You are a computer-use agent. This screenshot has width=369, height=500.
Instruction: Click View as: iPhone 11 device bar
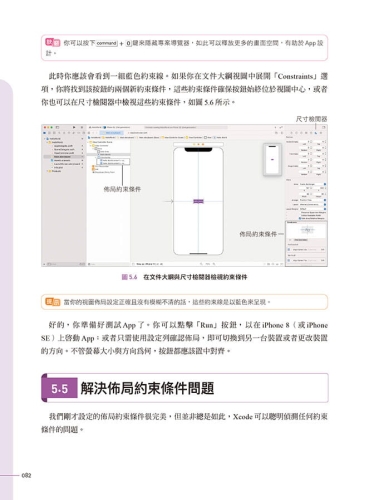[x=149, y=264]
